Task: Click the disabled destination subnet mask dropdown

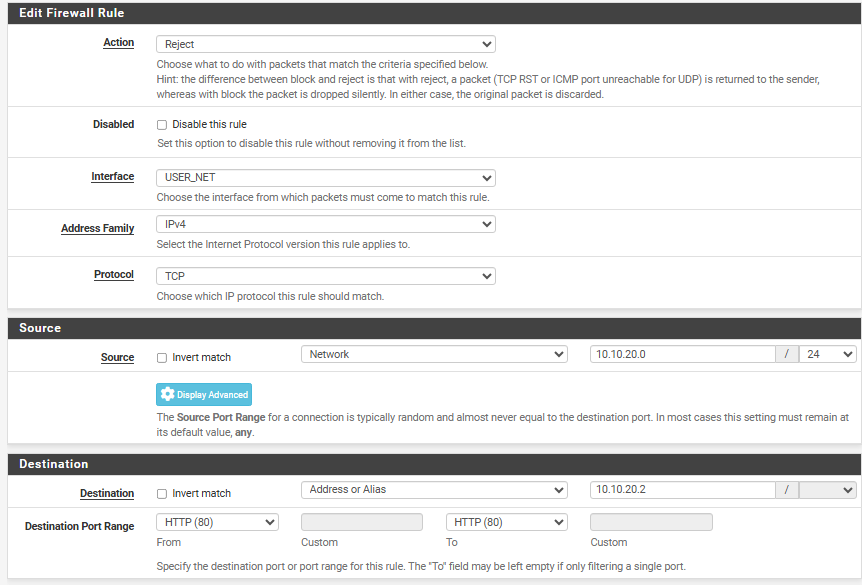Action: [x=827, y=490]
